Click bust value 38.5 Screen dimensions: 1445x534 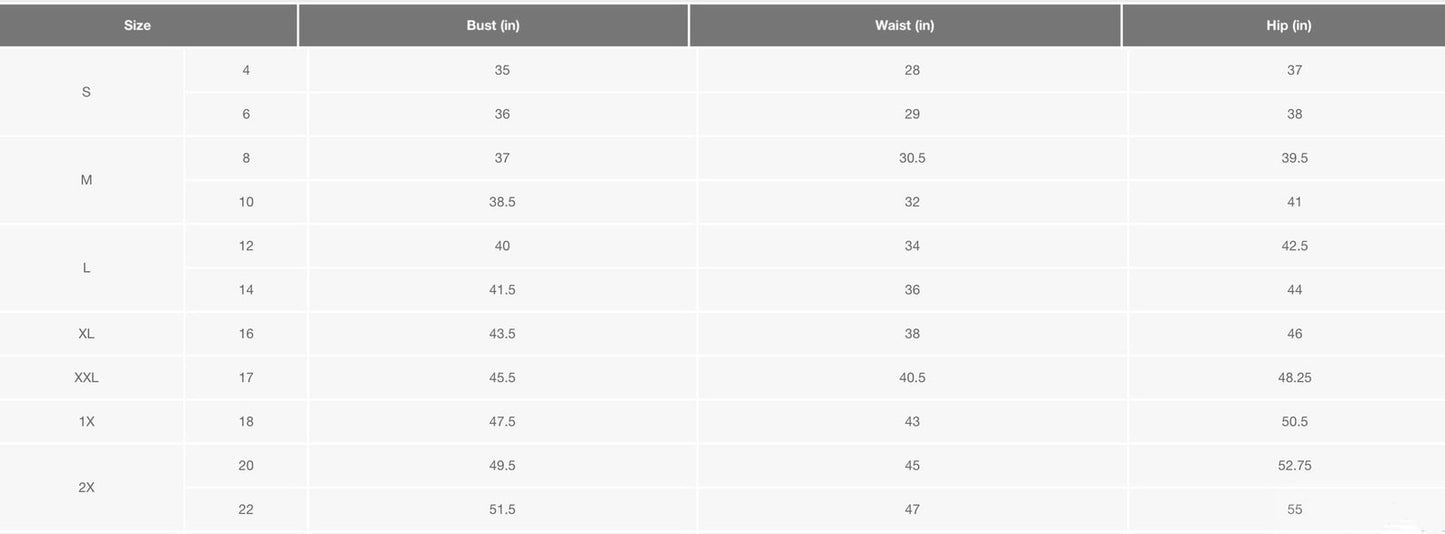[x=502, y=202]
